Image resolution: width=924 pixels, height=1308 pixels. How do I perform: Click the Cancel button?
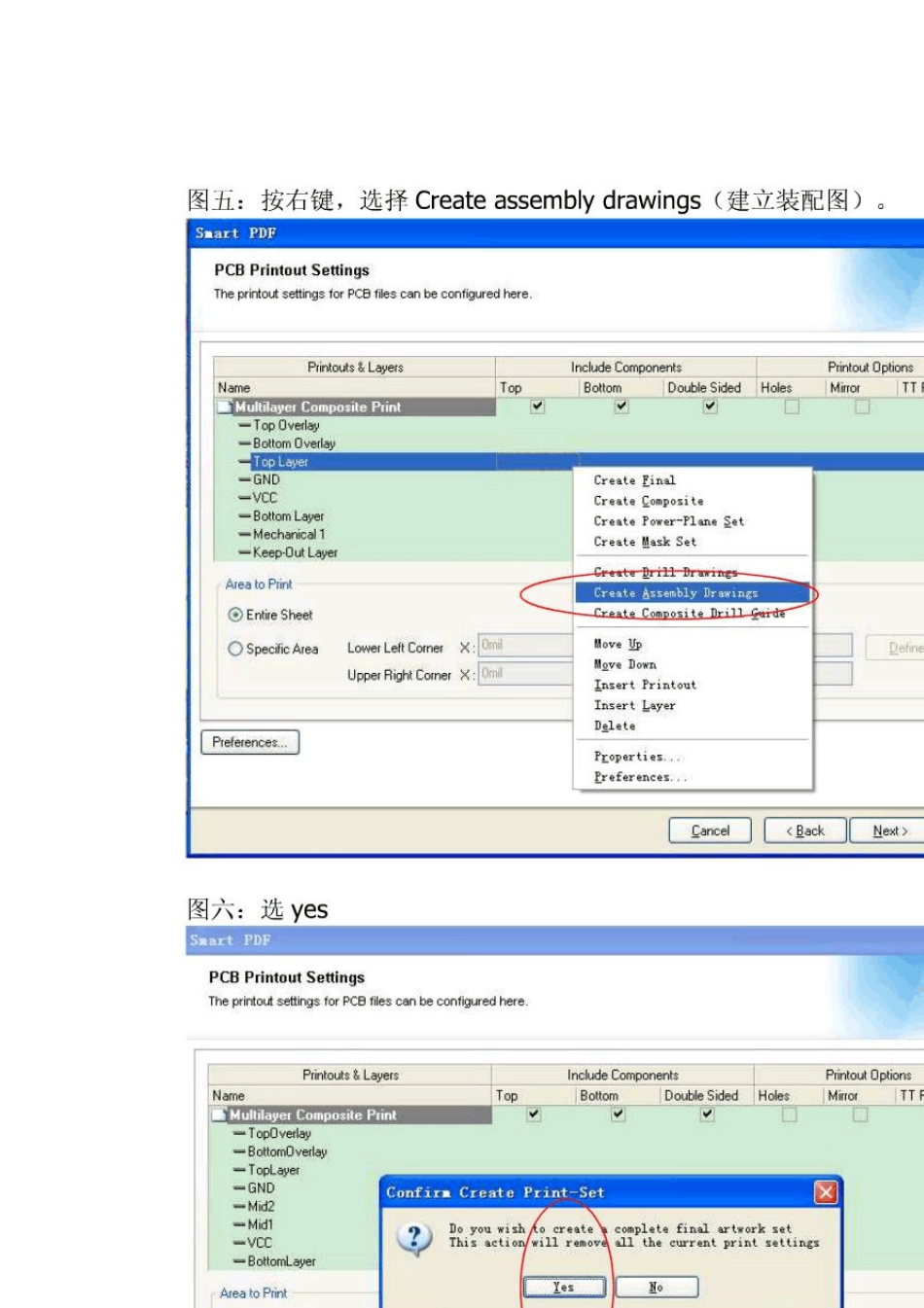point(710,831)
